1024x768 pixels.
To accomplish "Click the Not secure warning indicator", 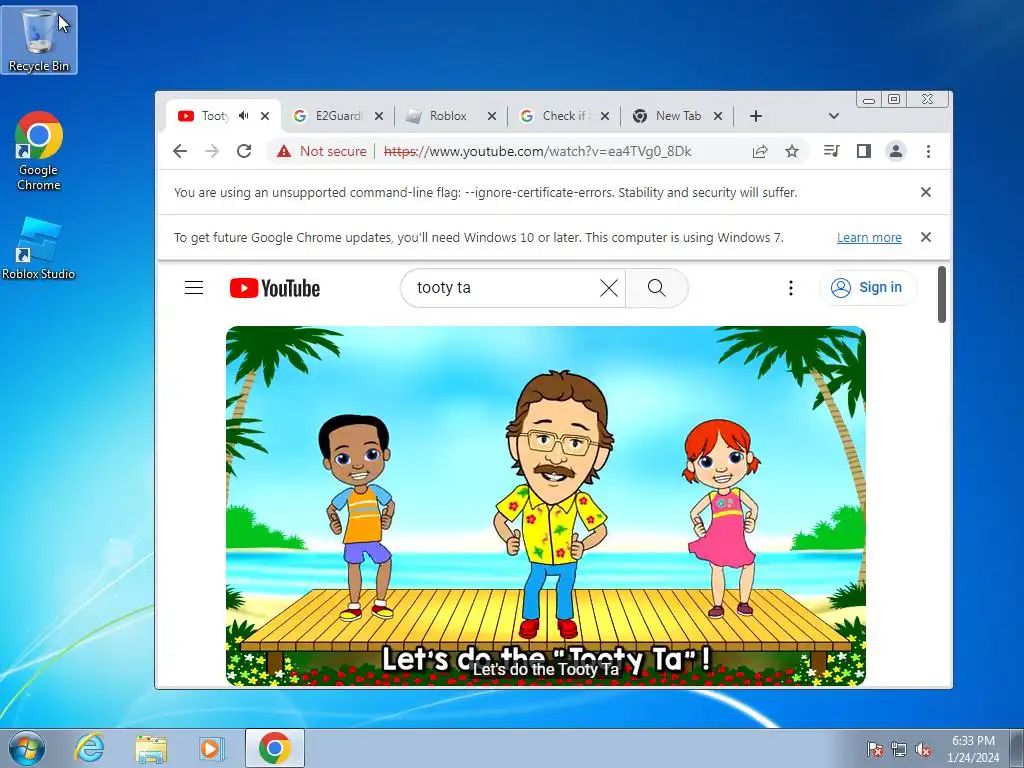I will [321, 151].
